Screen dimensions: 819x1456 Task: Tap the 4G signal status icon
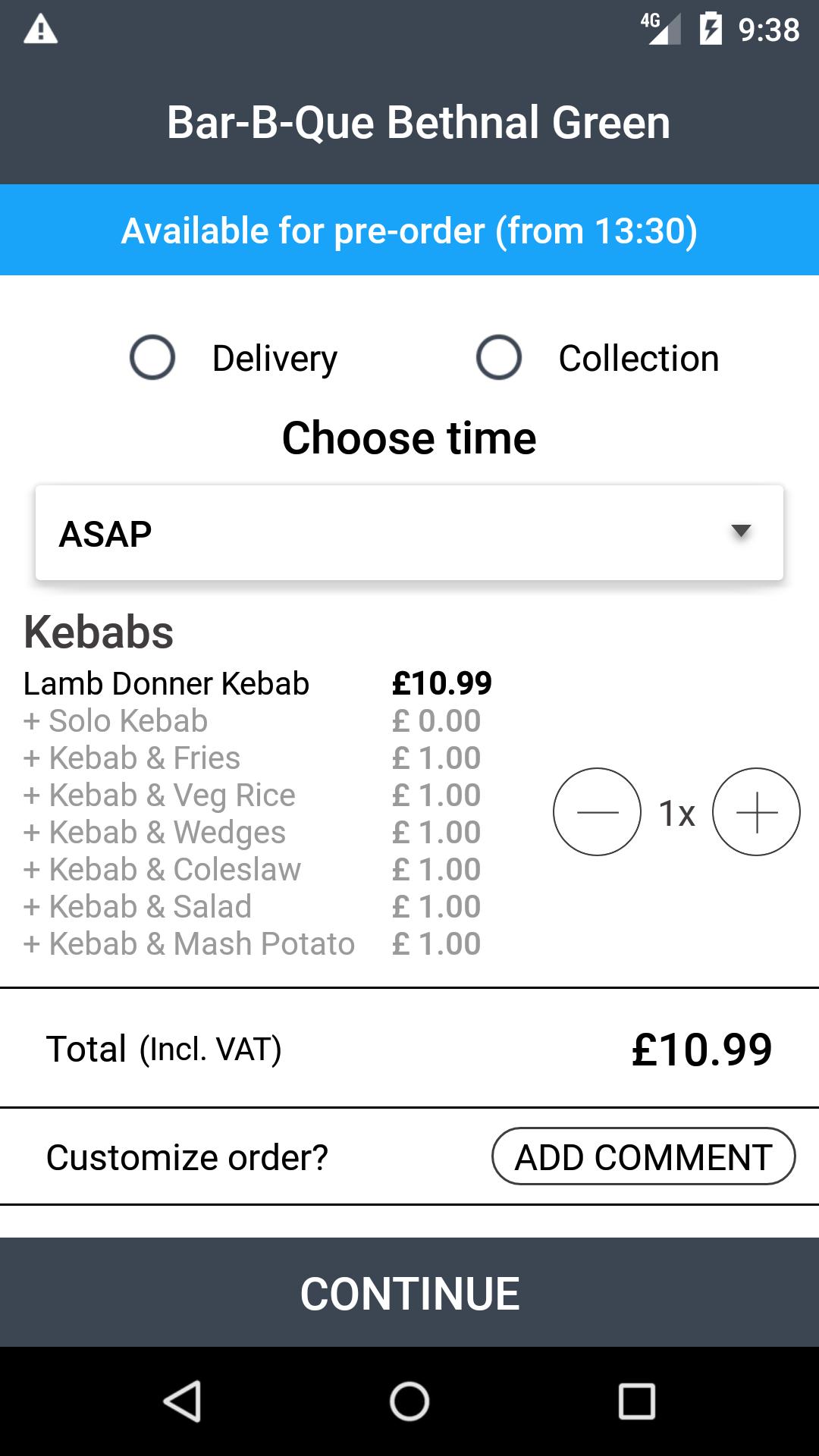point(661,30)
